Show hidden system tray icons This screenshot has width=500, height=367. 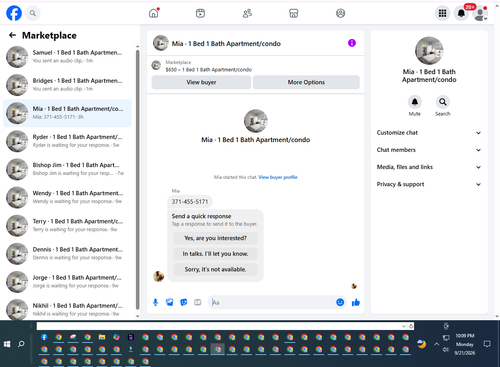pyautogui.click(x=436, y=344)
